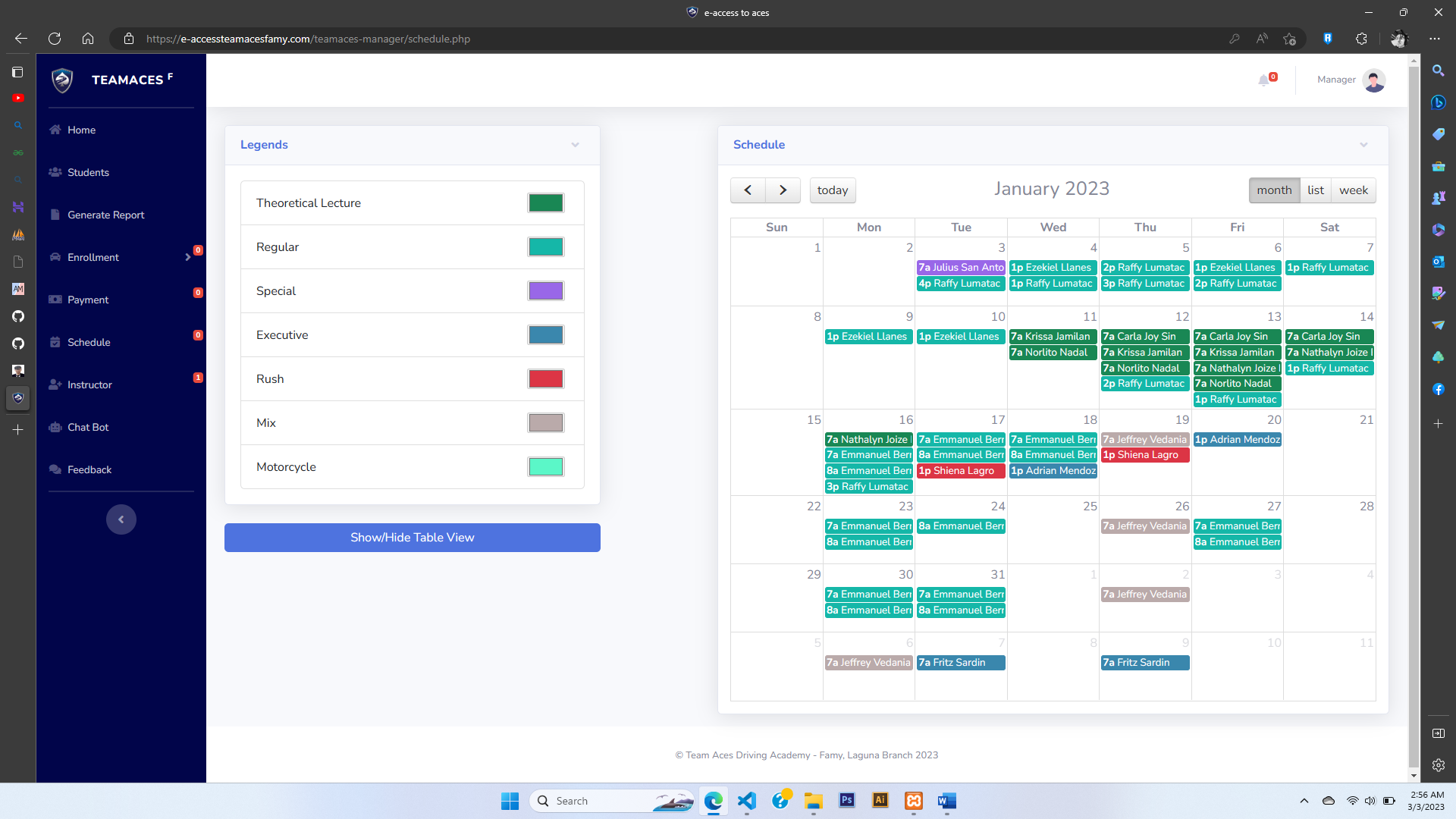Switch calendar to week view
1456x819 pixels.
[x=1354, y=190]
